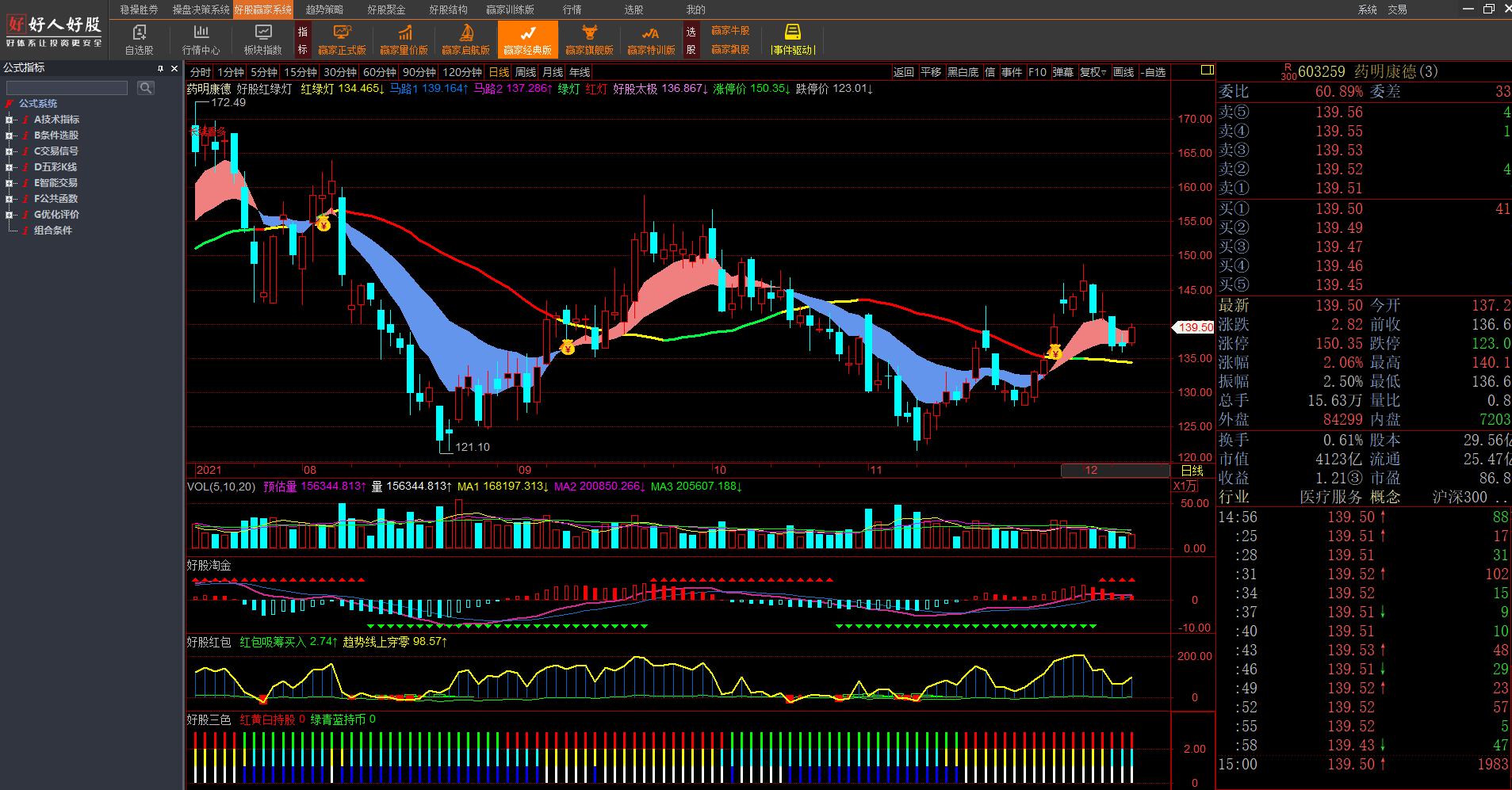Expand the C交易信号 tree node
This screenshot has width=1512, height=790.
click(9, 151)
